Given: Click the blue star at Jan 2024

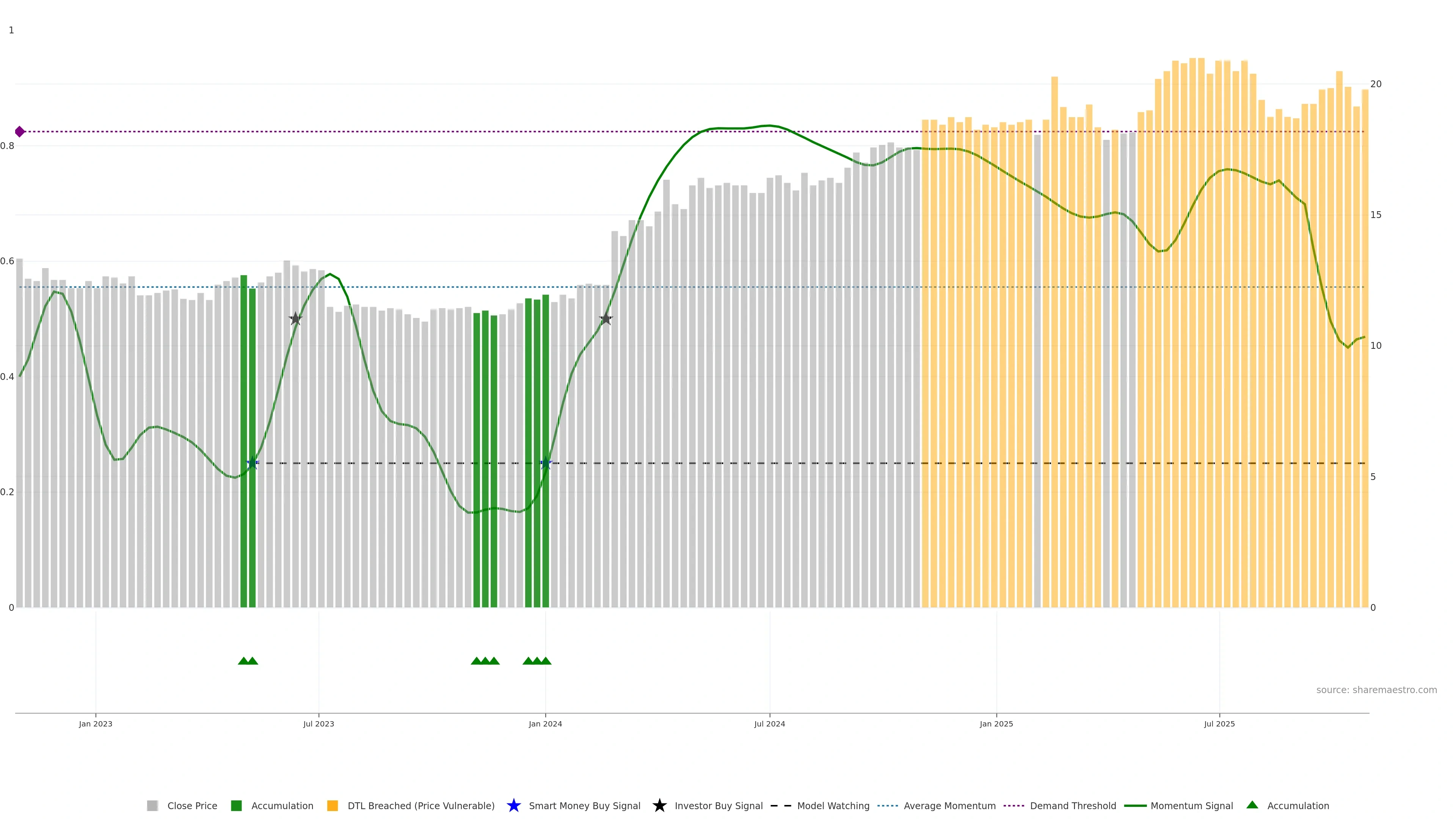Looking at the screenshot, I should click(x=546, y=463).
